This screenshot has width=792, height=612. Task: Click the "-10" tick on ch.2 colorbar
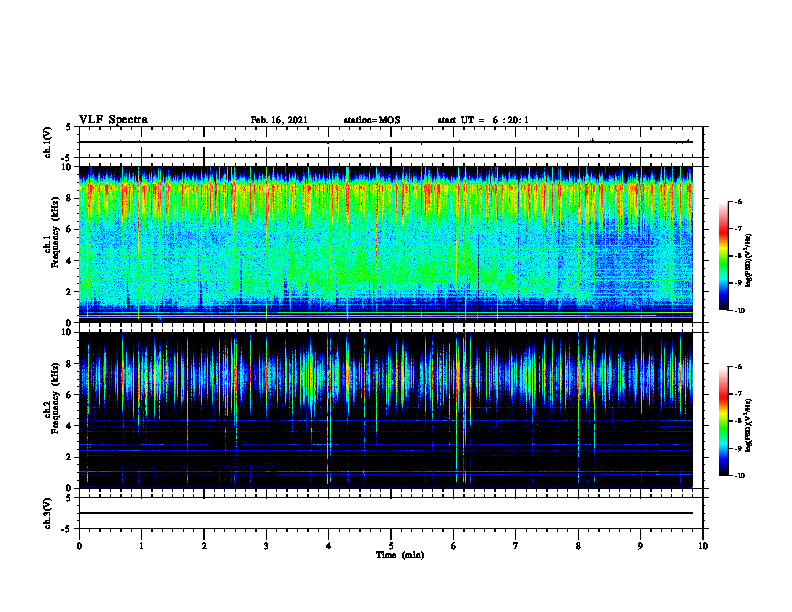click(x=739, y=475)
